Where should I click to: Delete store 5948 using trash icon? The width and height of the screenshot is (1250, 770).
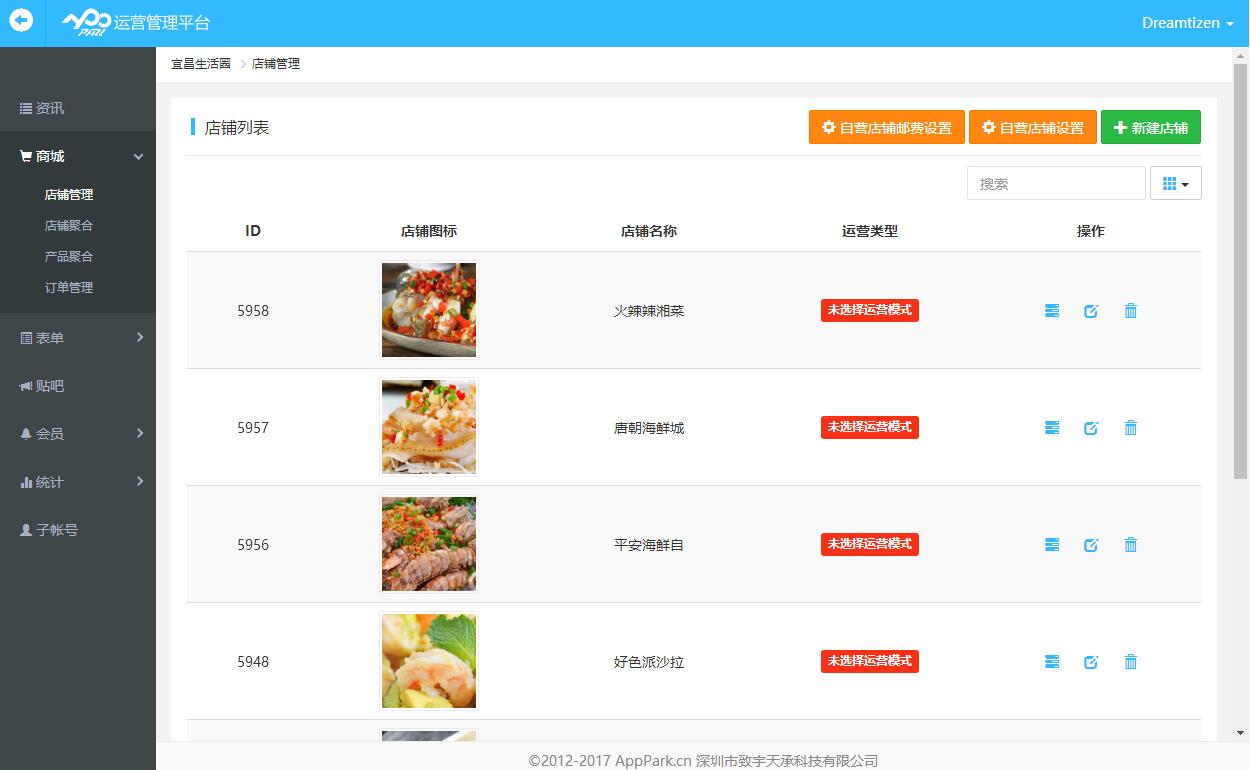pos(1130,662)
